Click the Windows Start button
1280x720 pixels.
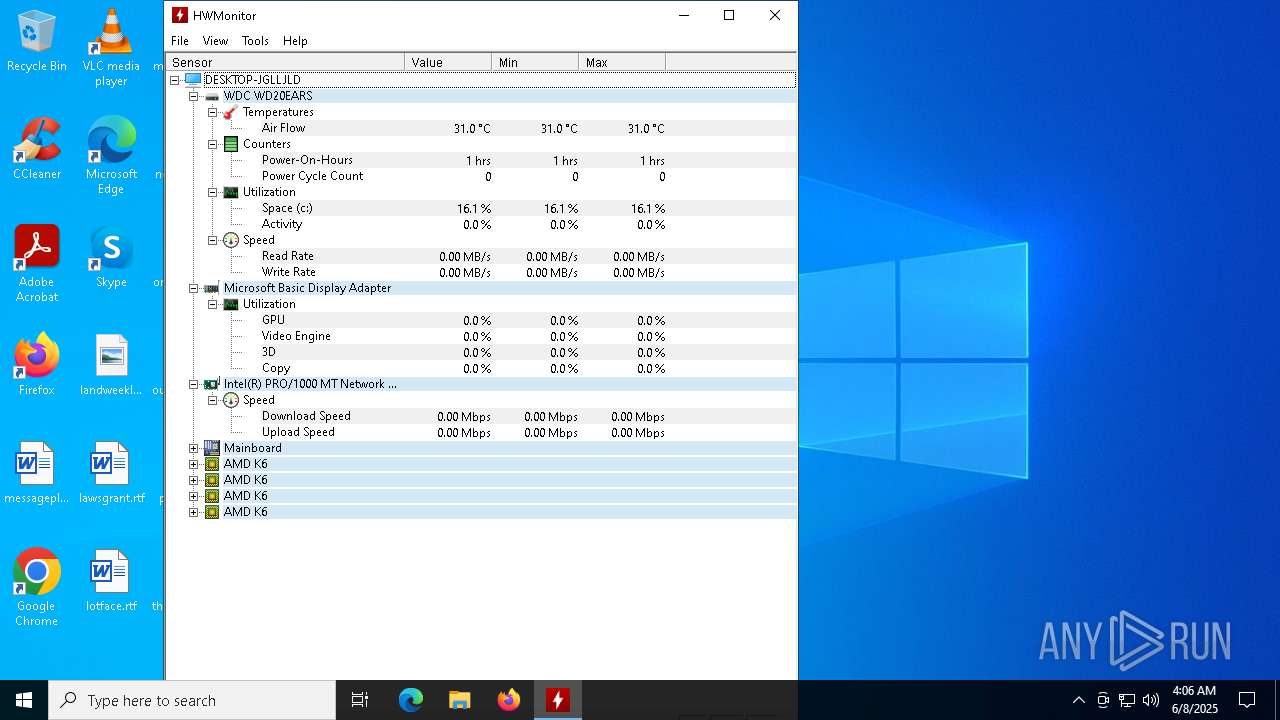[x=24, y=700]
